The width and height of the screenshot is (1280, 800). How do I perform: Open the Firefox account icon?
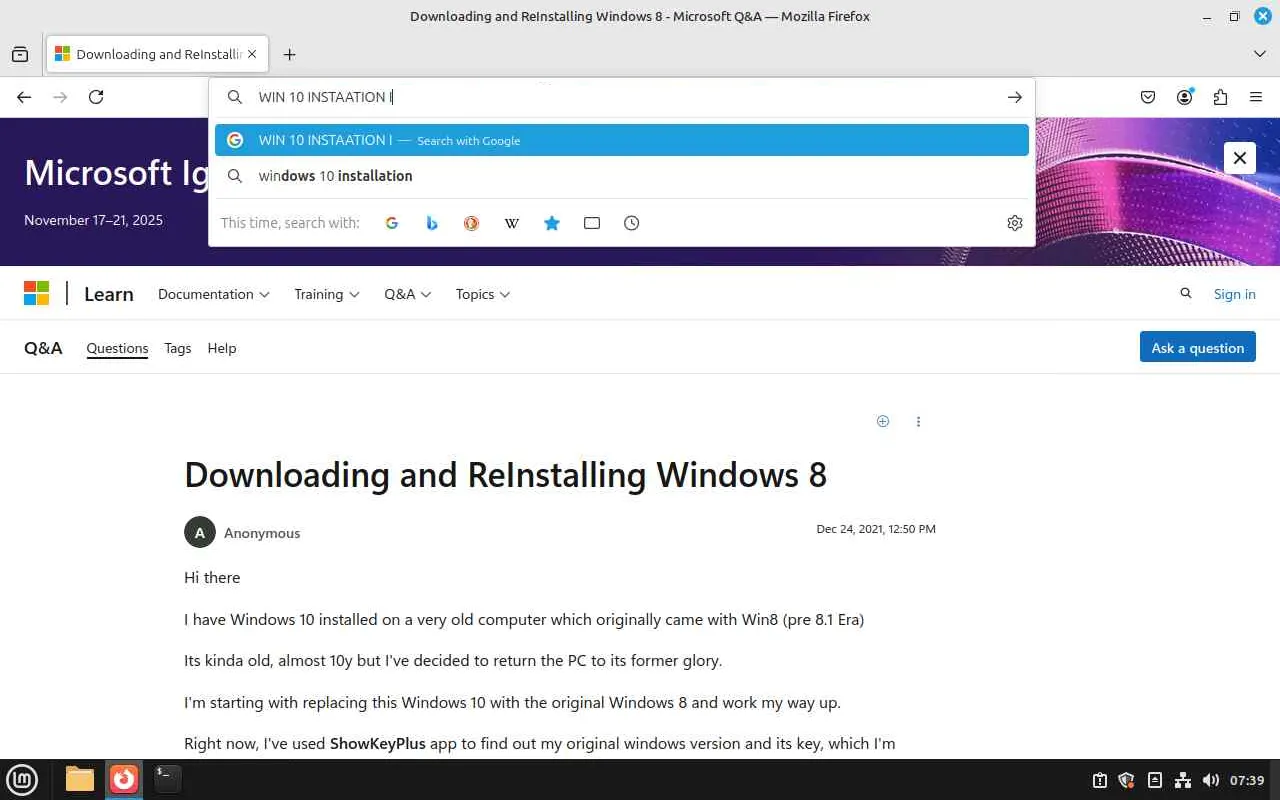(x=1185, y=97)
